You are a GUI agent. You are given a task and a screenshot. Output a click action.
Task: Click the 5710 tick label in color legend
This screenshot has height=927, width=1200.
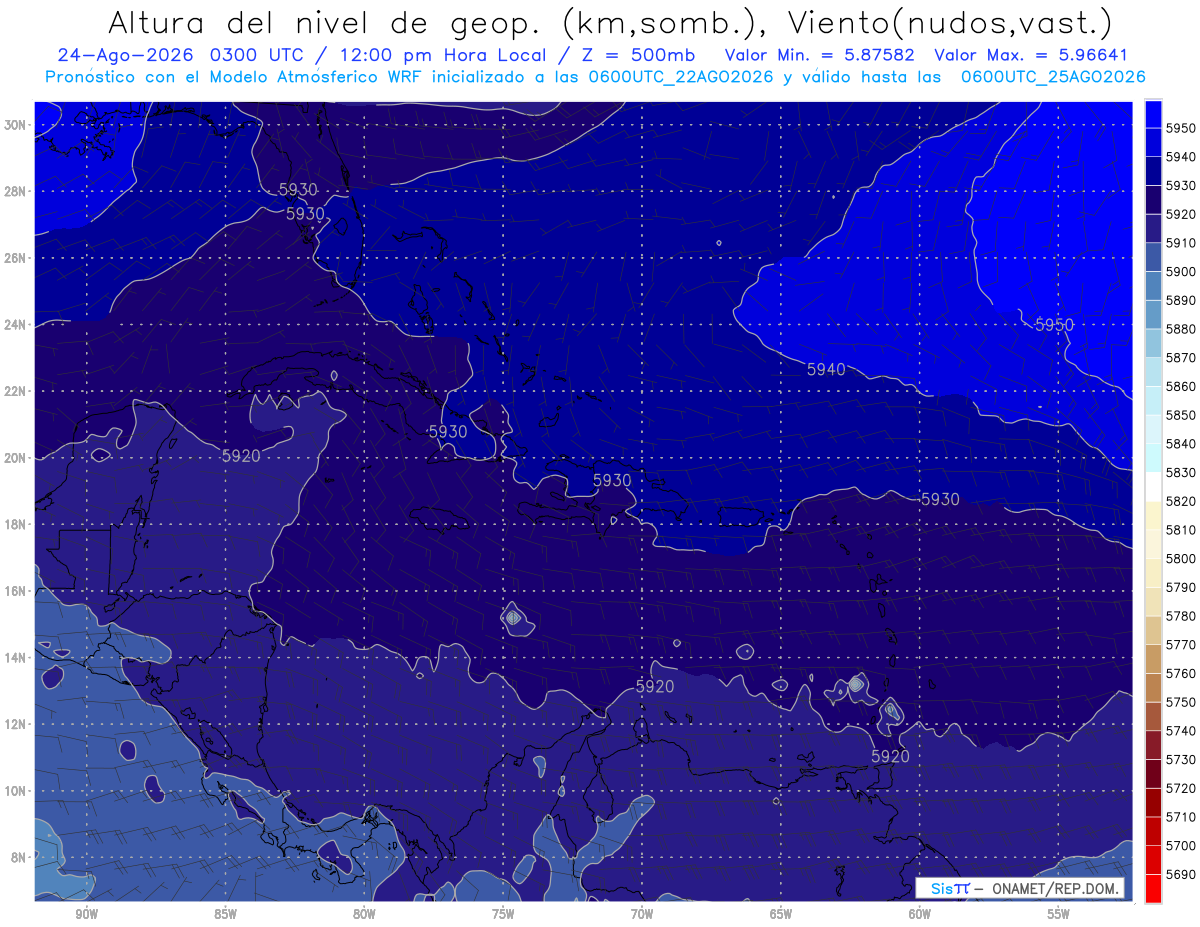tap(1181, 817)
